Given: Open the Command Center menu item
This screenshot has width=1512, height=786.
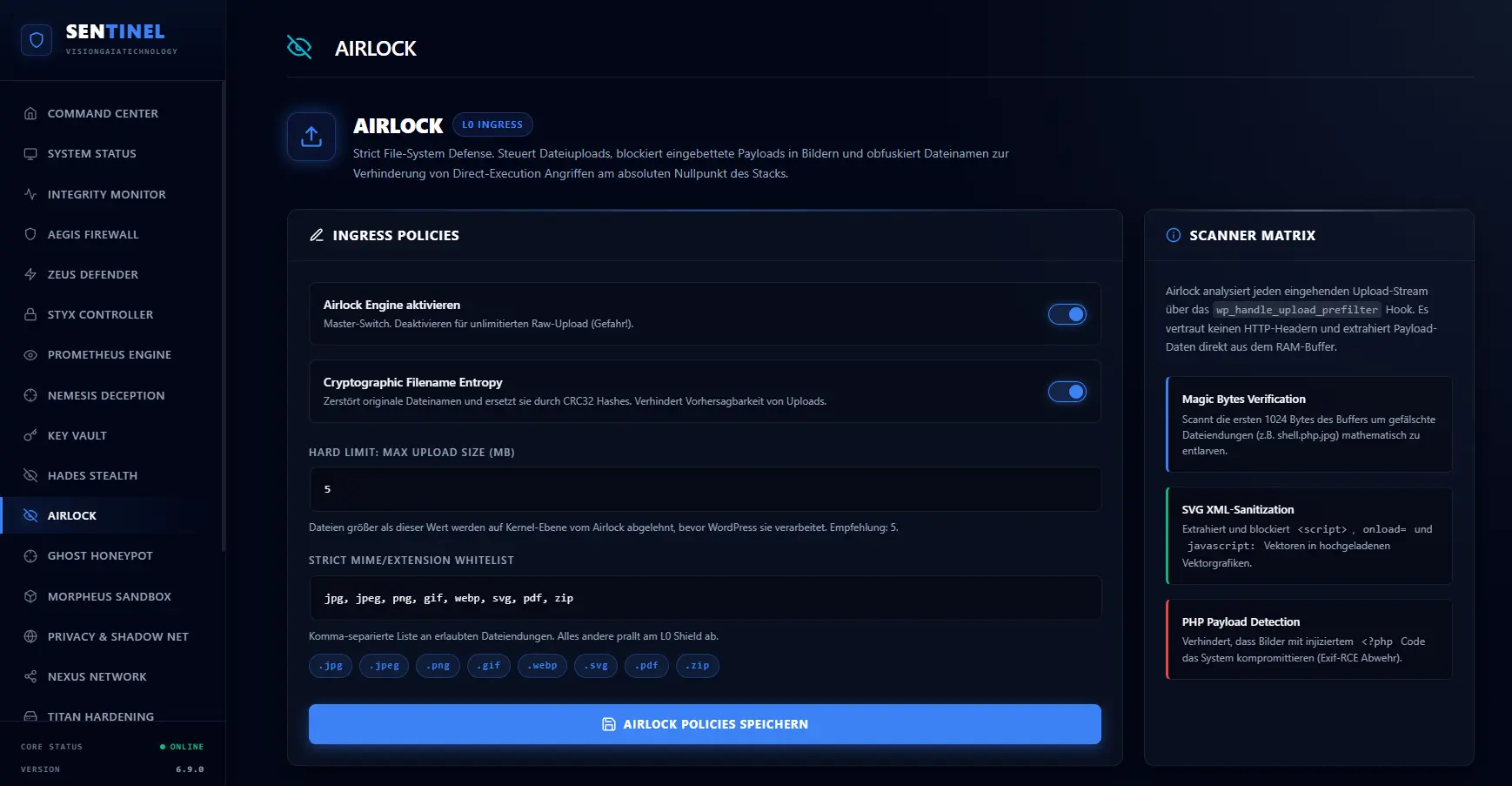Looking at the screenshot, I should coord(112,113).
